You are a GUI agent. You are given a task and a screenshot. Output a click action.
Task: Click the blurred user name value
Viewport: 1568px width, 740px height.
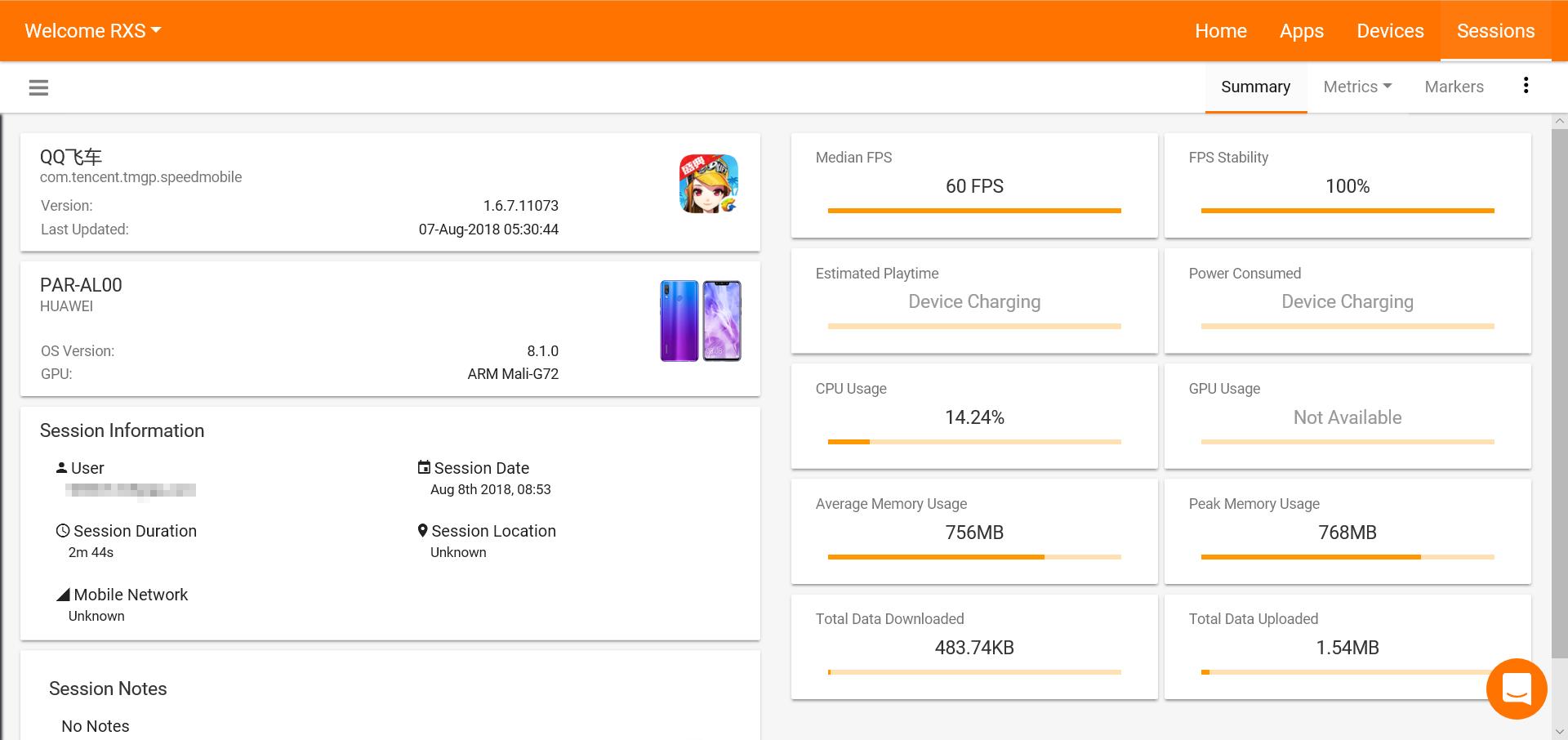tap(131, 490)
